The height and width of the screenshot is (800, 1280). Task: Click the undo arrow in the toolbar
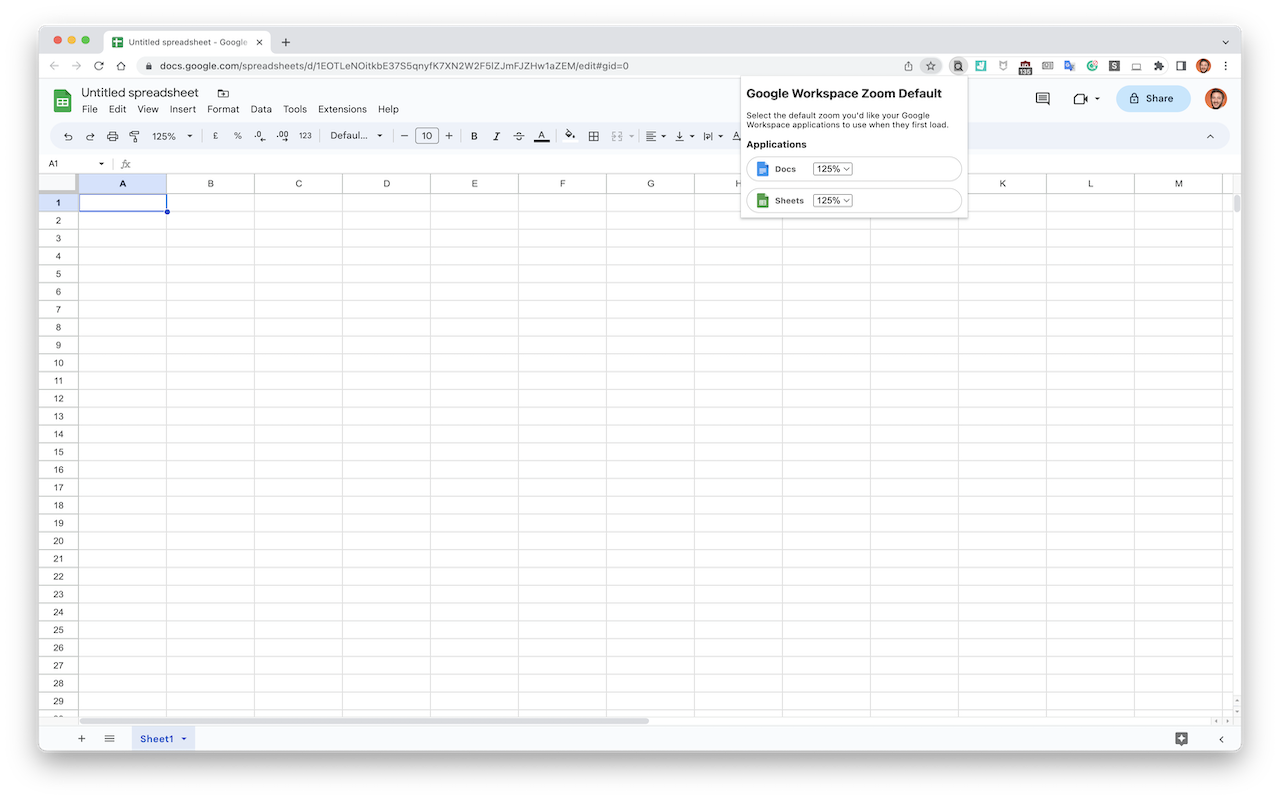[68, 136]
